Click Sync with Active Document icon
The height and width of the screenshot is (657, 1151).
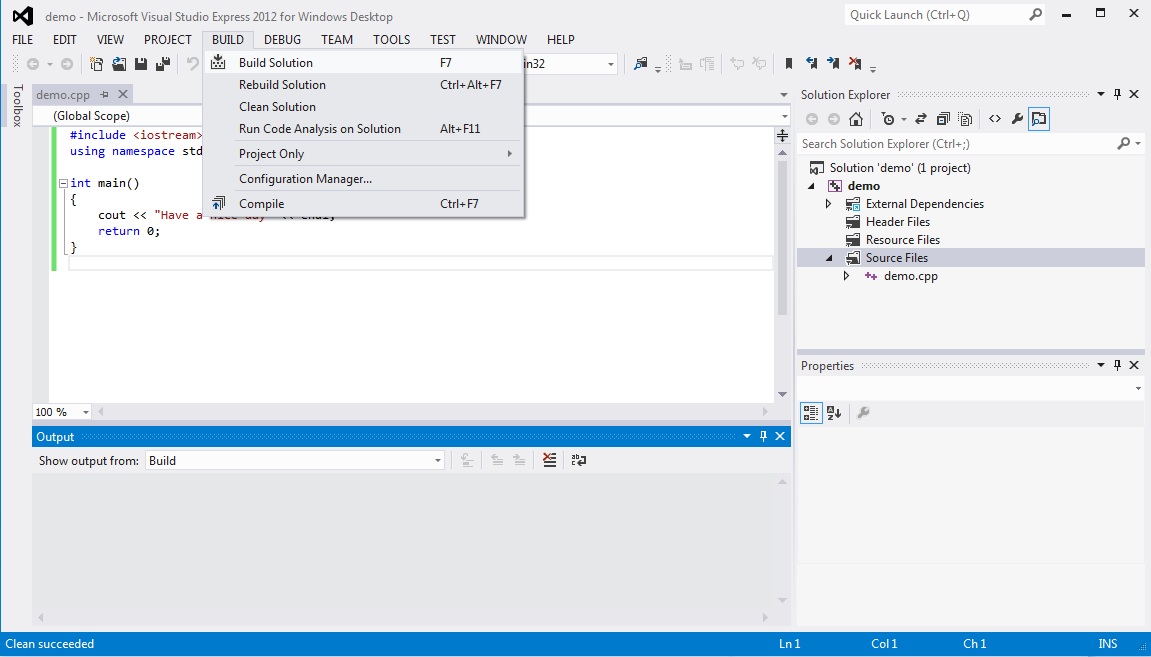pyautogui.click(x=921, y=119)
